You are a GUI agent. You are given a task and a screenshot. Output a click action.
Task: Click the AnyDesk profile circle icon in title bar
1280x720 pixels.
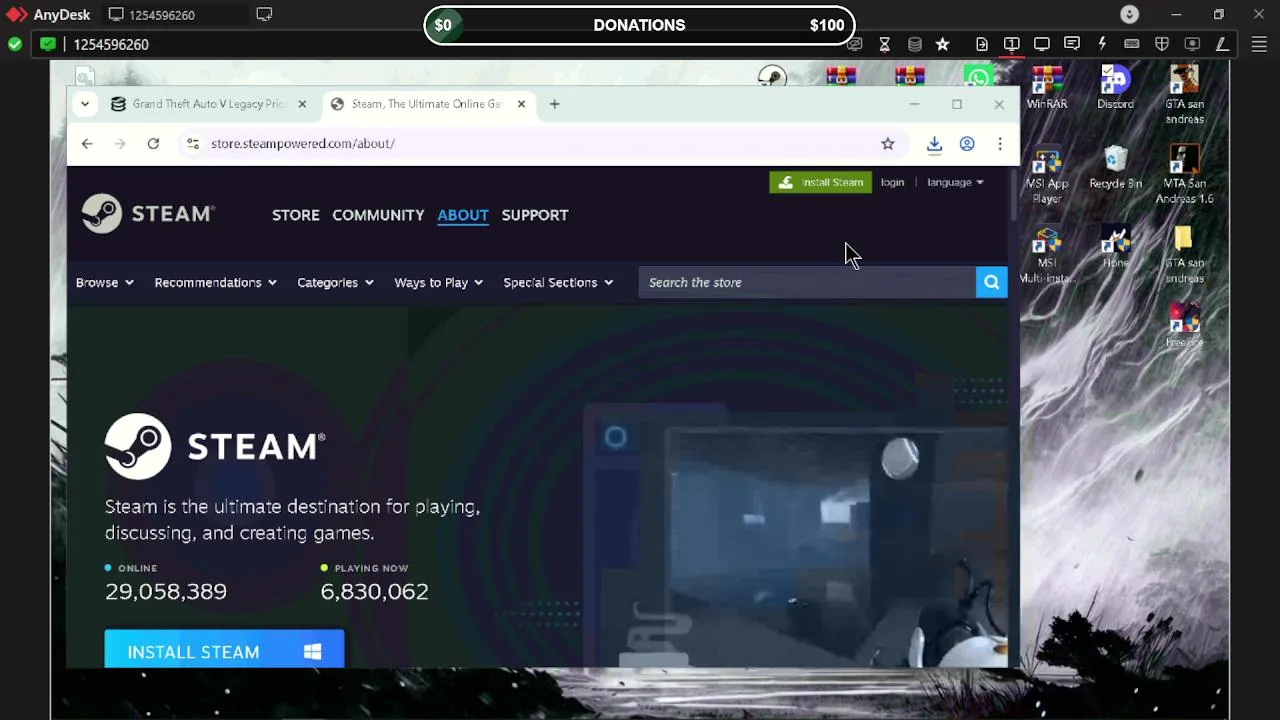1129,14
